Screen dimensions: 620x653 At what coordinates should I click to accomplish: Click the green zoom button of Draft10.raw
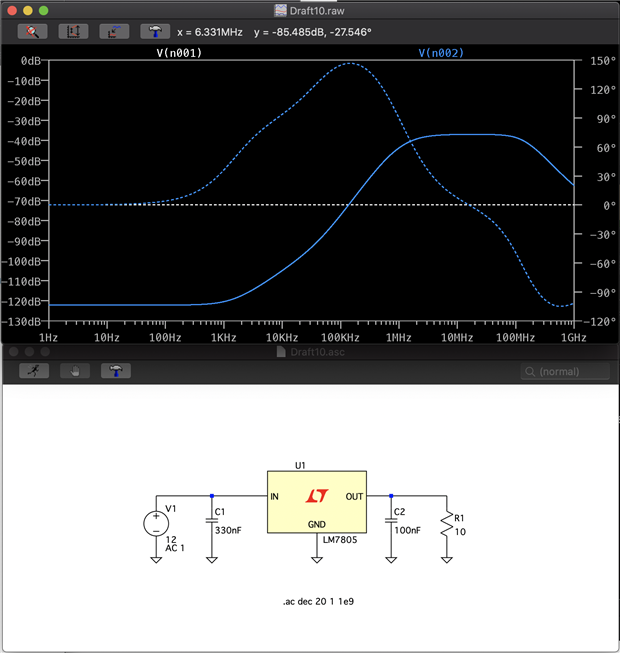click(x=44, y=11)
